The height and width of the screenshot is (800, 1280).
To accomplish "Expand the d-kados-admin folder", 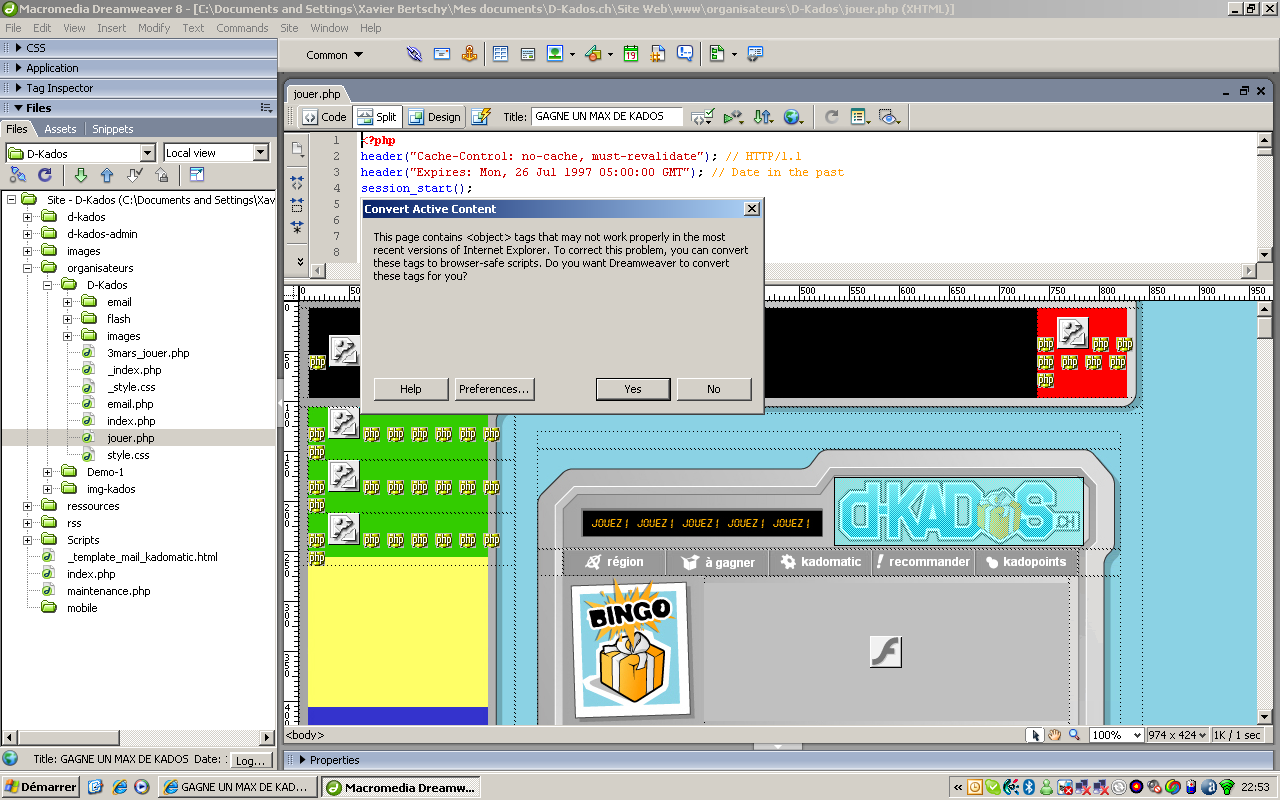I will click(x=28, y=234).
